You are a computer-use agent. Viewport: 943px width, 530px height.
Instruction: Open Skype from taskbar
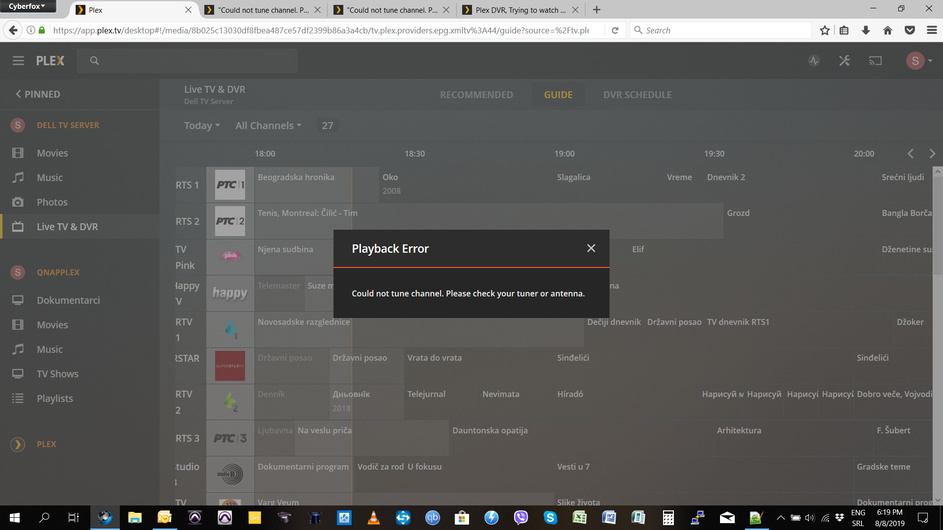pos(550,517)
